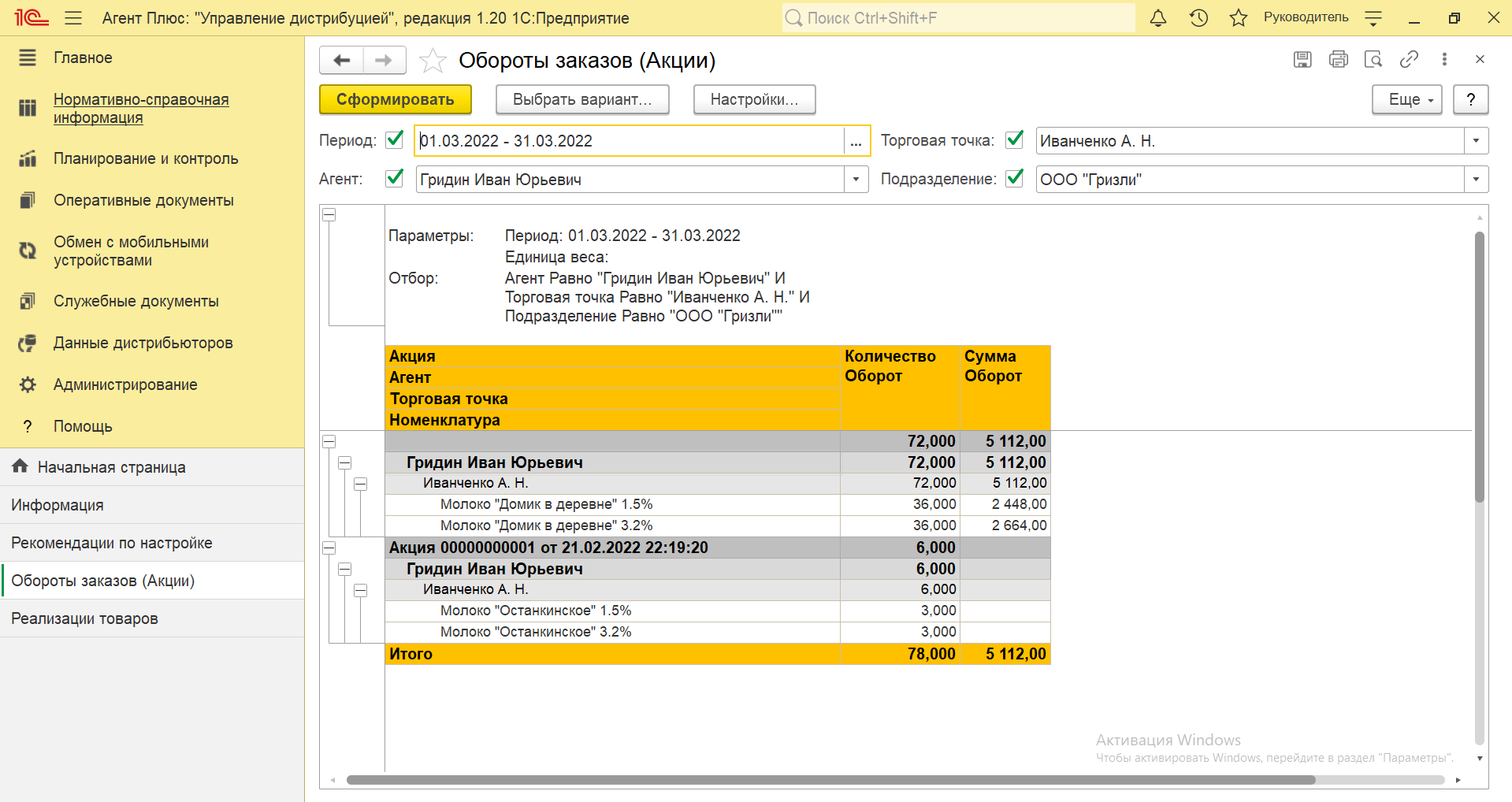Open the hamburger functions menu in title bar
The height and width of the screenshot is (802, 1512).
click(x=73, y=17)
